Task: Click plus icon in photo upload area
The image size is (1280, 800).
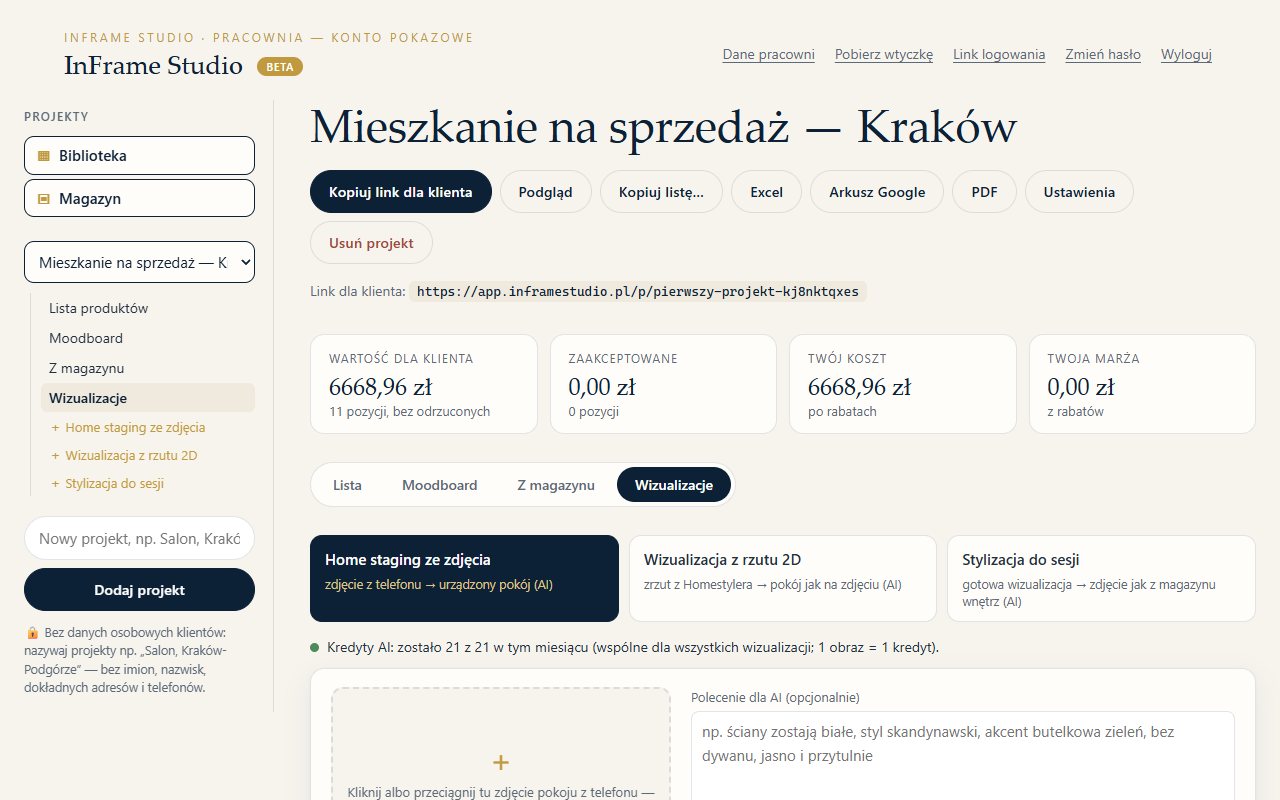Action: (501, 762)
